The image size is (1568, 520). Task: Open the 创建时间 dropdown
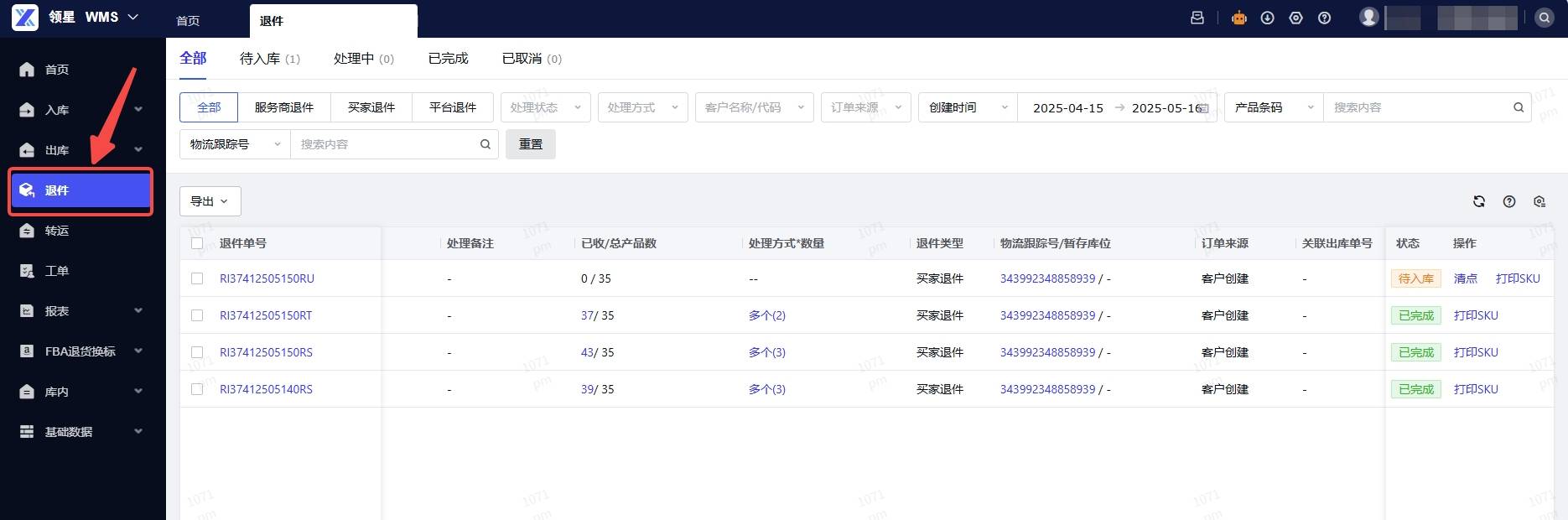click(968, 107)
